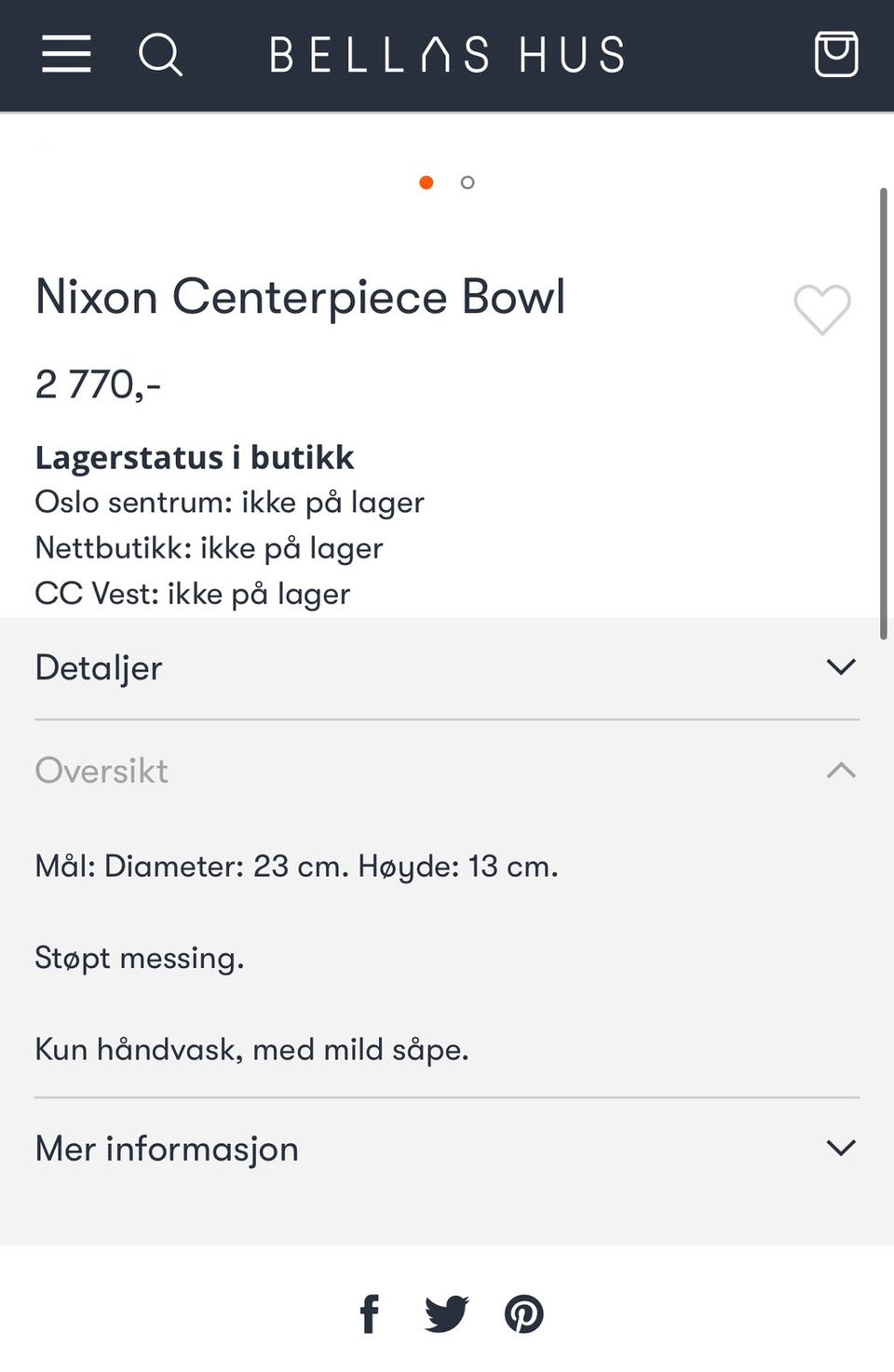The image size is (894, 1372).
Task: Click the 2 770,- price text
Action: point(98,384)
